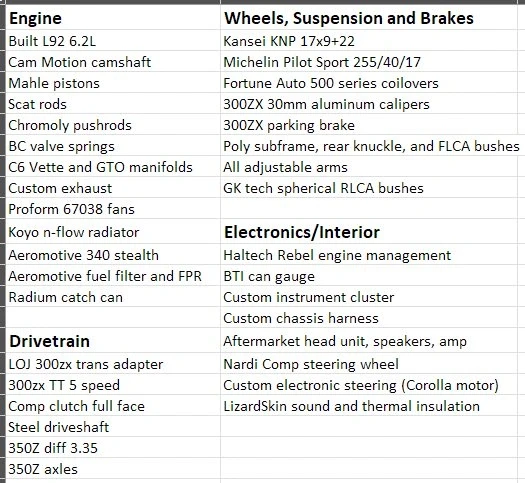Screen dimensions: 525x483
Task: Click the Built L92 6.2L cell
Action: (x=113, y=41)
